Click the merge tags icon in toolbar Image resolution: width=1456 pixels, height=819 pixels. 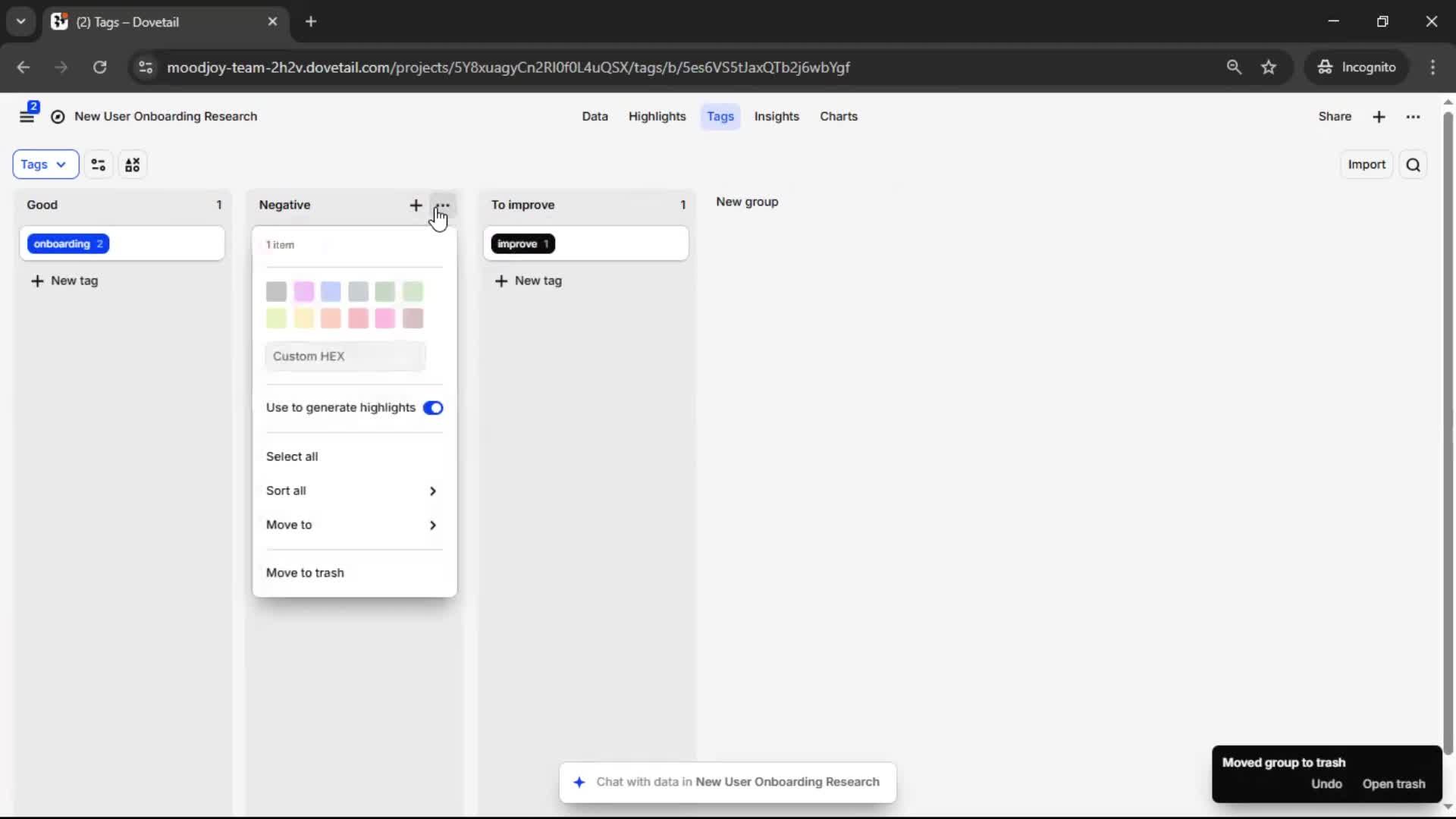133,165
